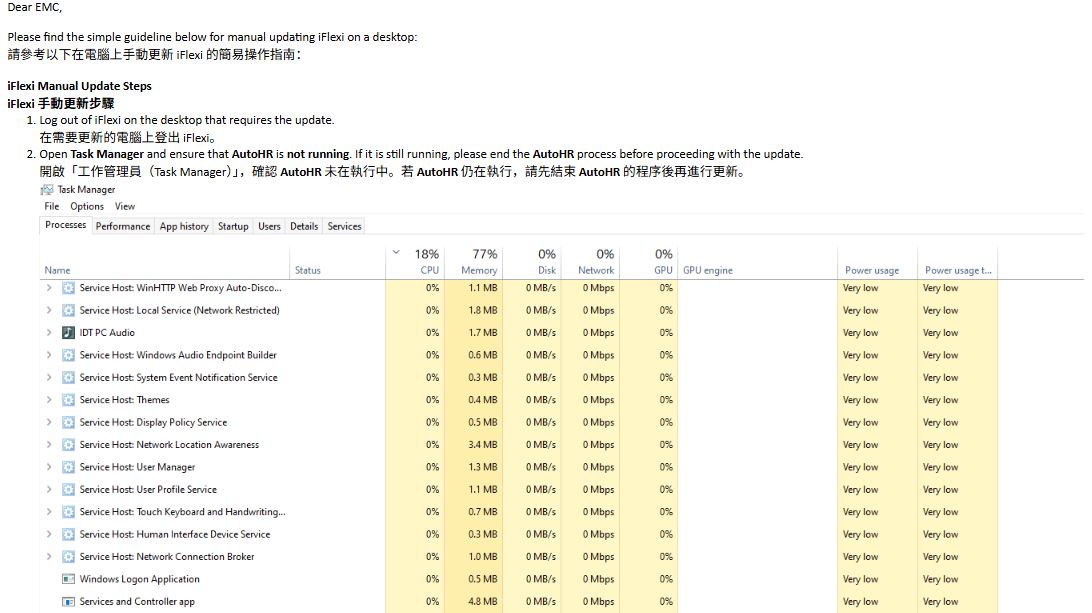Click the 1.8 MB memory value
Screen dimensions: 1092x613
pos(483,310)
